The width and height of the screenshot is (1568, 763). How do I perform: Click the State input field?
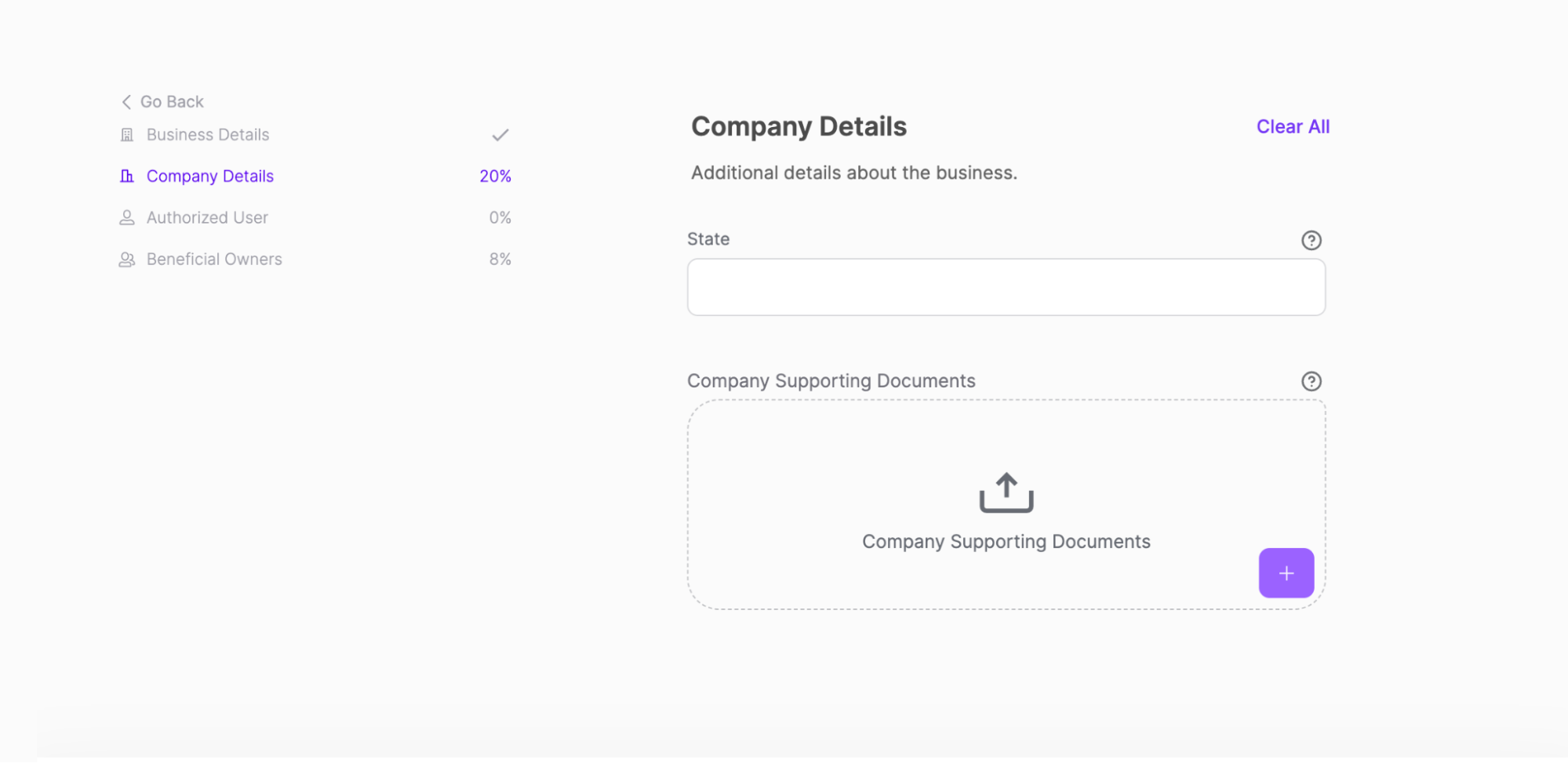(x=1006, y=288)
